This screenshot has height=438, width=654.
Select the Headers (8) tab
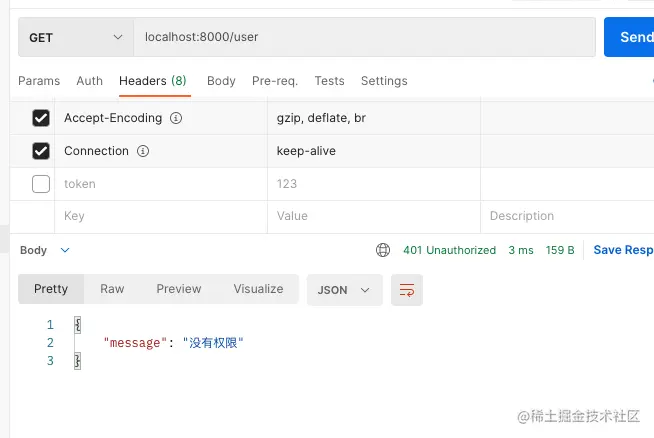click(x=153, y=81)
